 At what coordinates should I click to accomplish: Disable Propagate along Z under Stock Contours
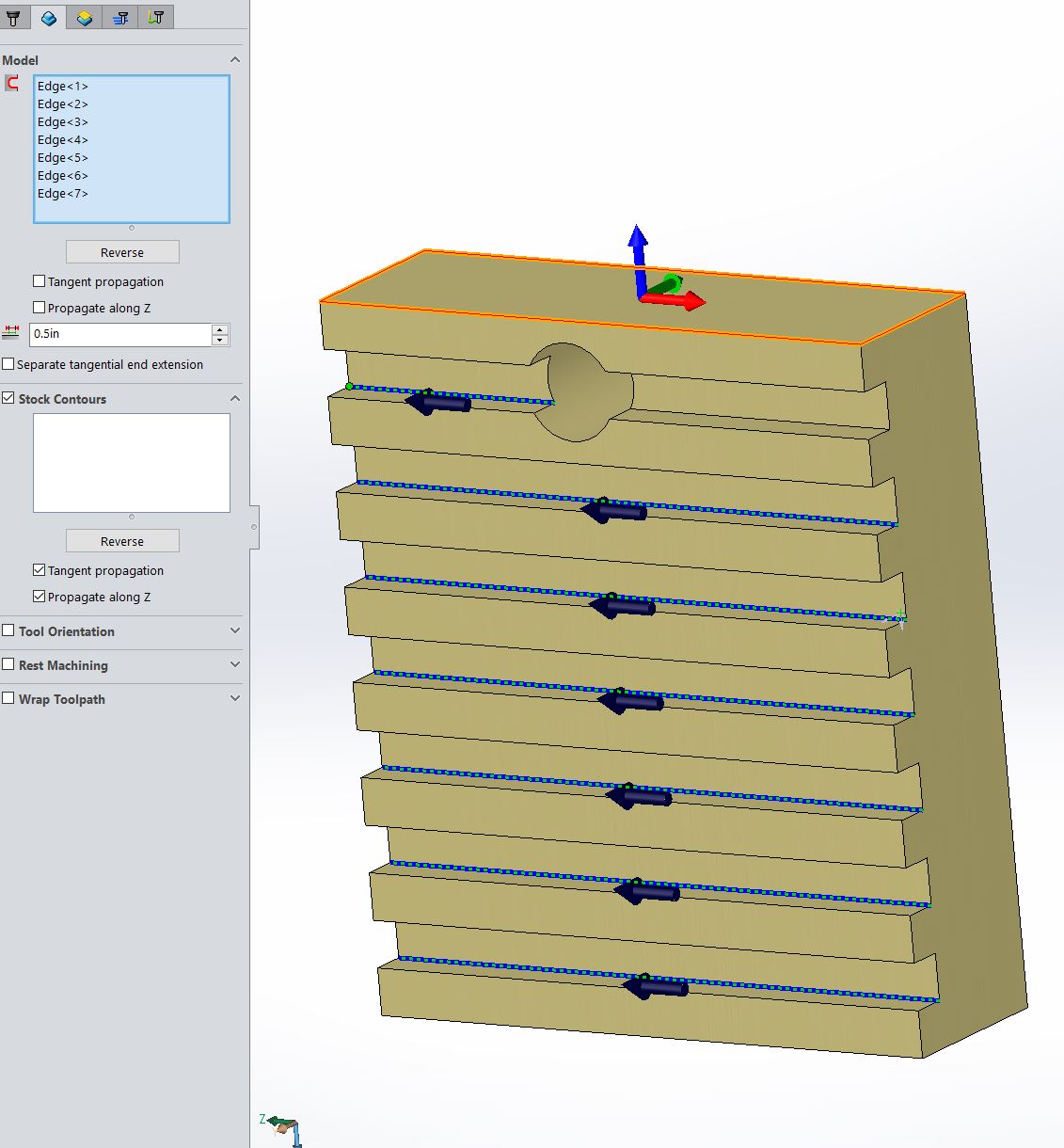point(39,595)
